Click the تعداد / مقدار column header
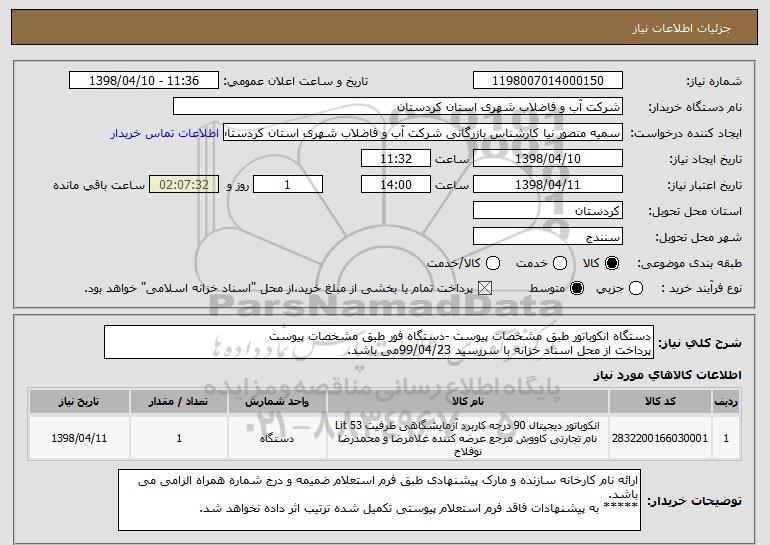Screen dimensions: 770x545 click(179, 402)
